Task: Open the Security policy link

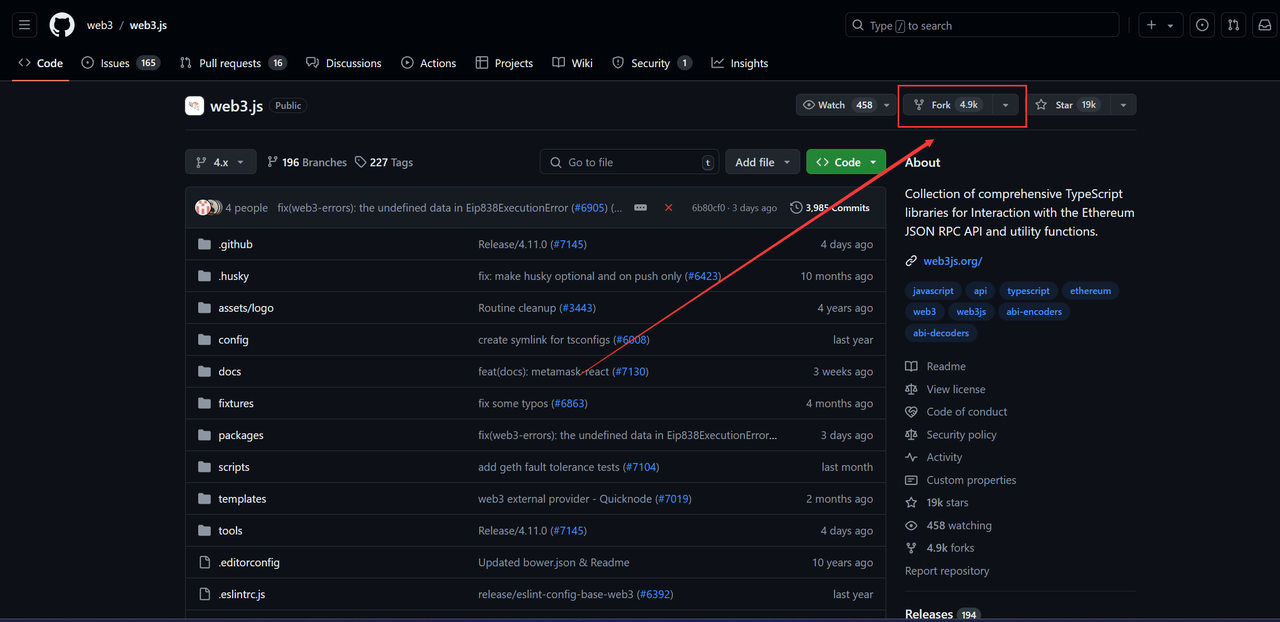Action: (961, 435)
